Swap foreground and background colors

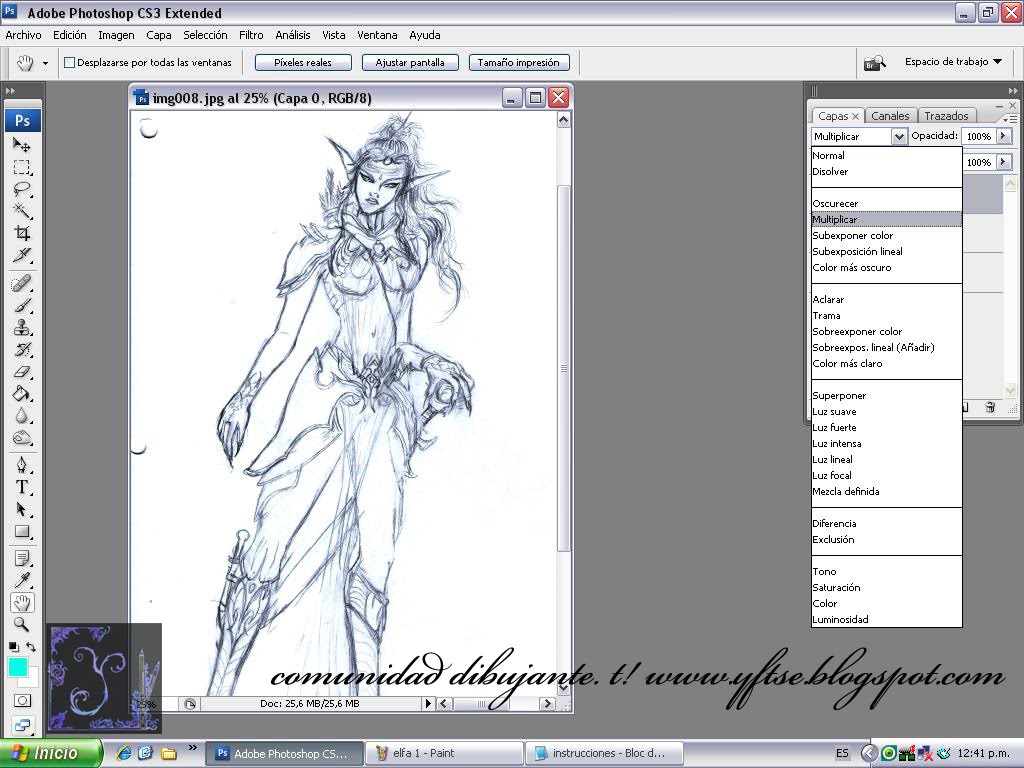pos(31,647)
